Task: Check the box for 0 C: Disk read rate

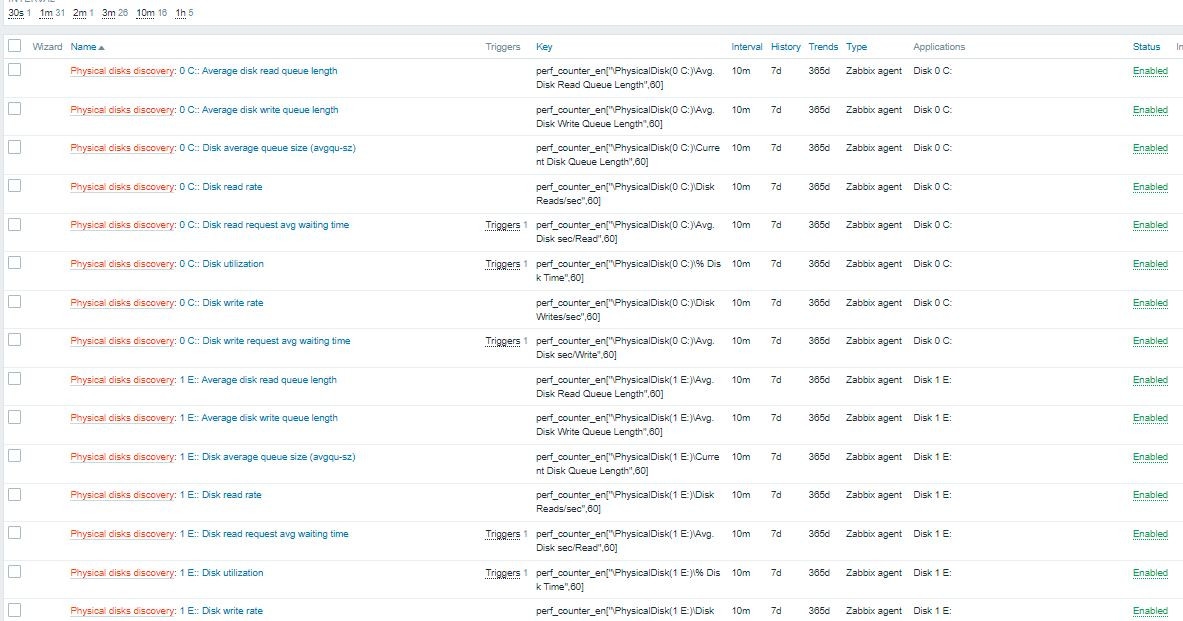Action: (x=14, y=186)
